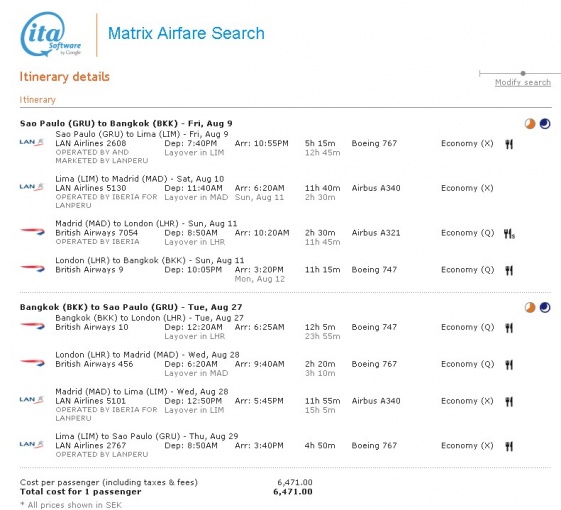Click the LAN logo for flight 5101
This screenshot has width=561, height=510.
click(32, 400)
